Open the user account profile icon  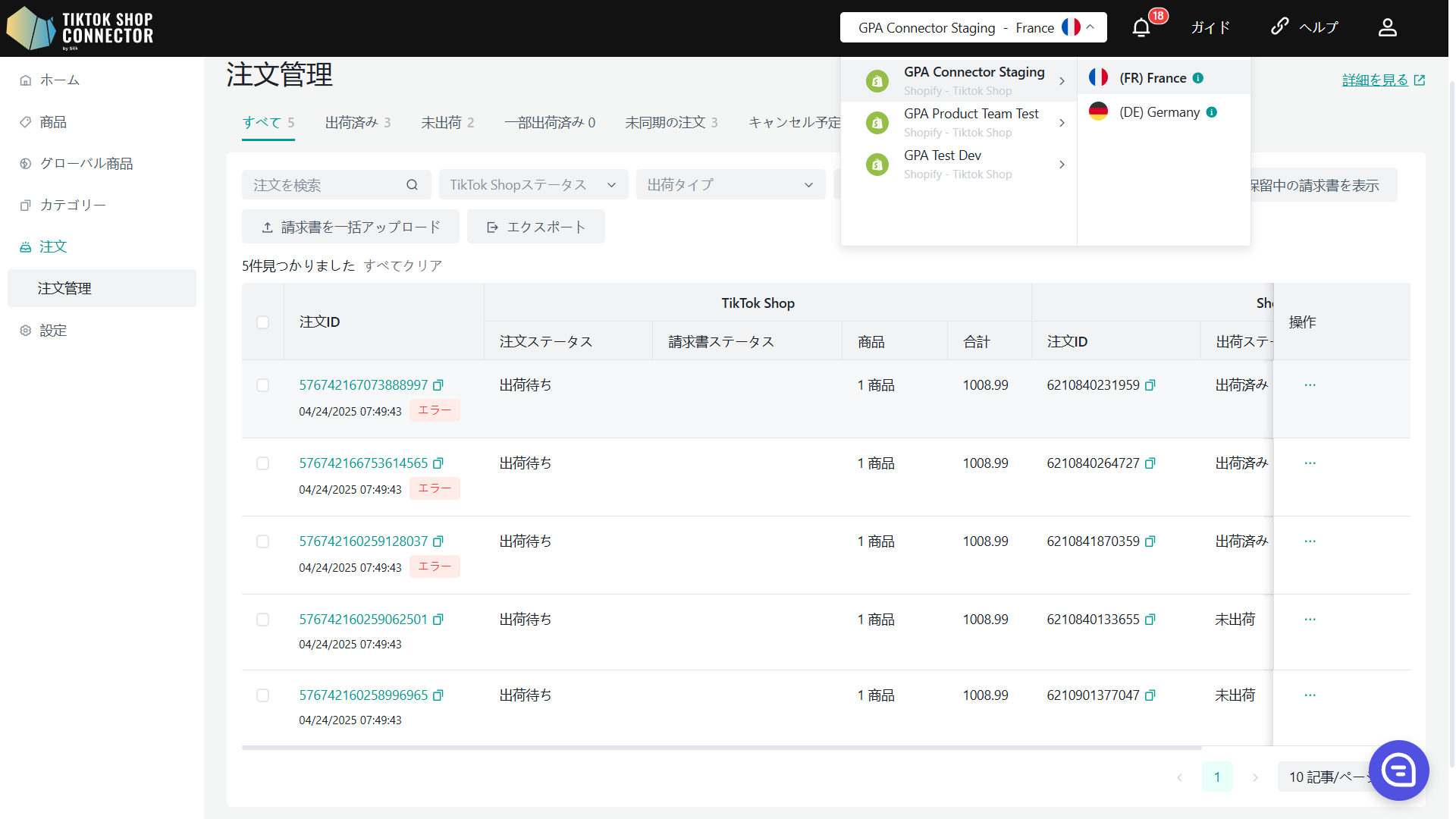pos(1387,28)
